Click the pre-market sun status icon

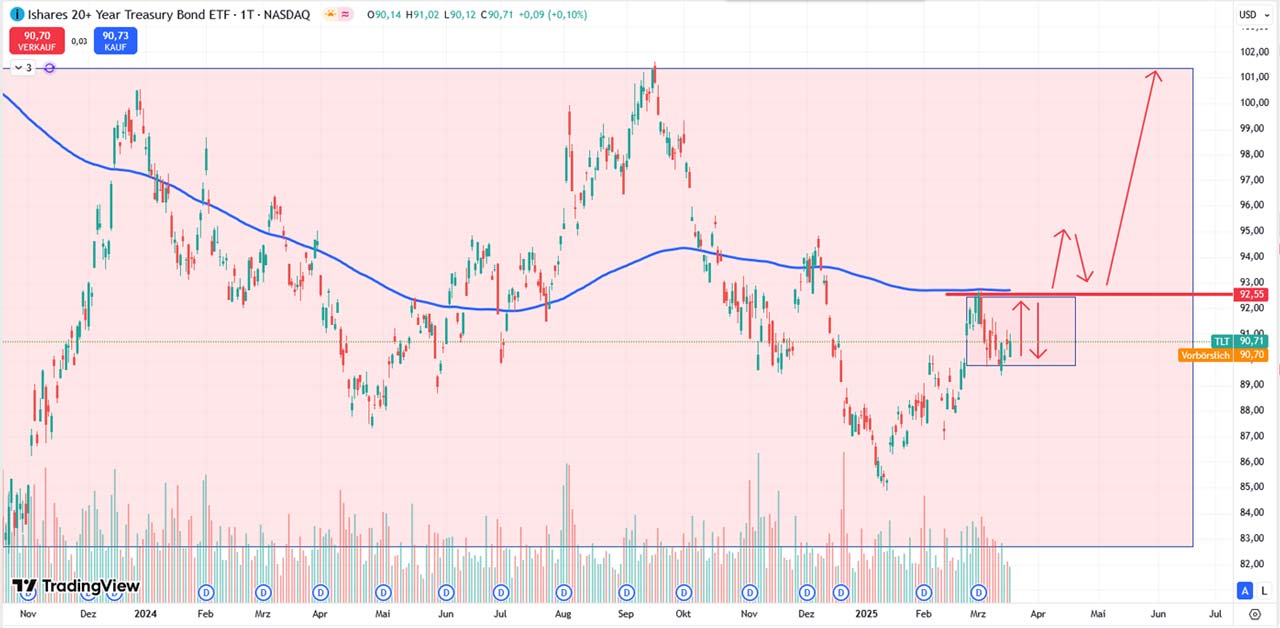[330, 15]
